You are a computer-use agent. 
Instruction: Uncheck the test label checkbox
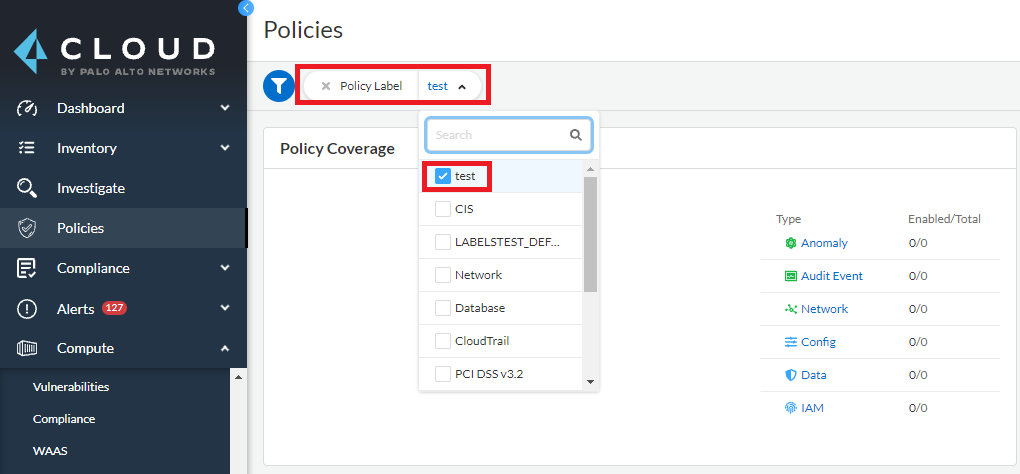click(x=443, y=176)
